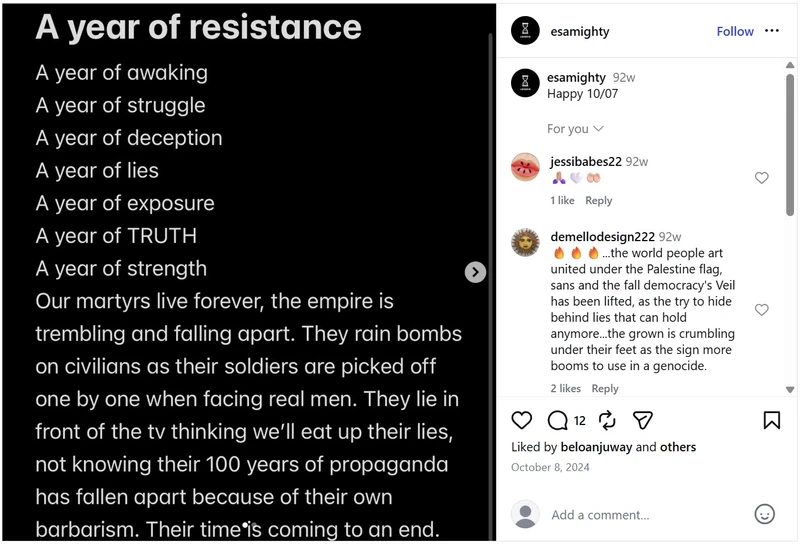Like jessibabes22's comment heart
Image resolution: width=800 pixels, height=545 pixels.
(x=761, y=178)
